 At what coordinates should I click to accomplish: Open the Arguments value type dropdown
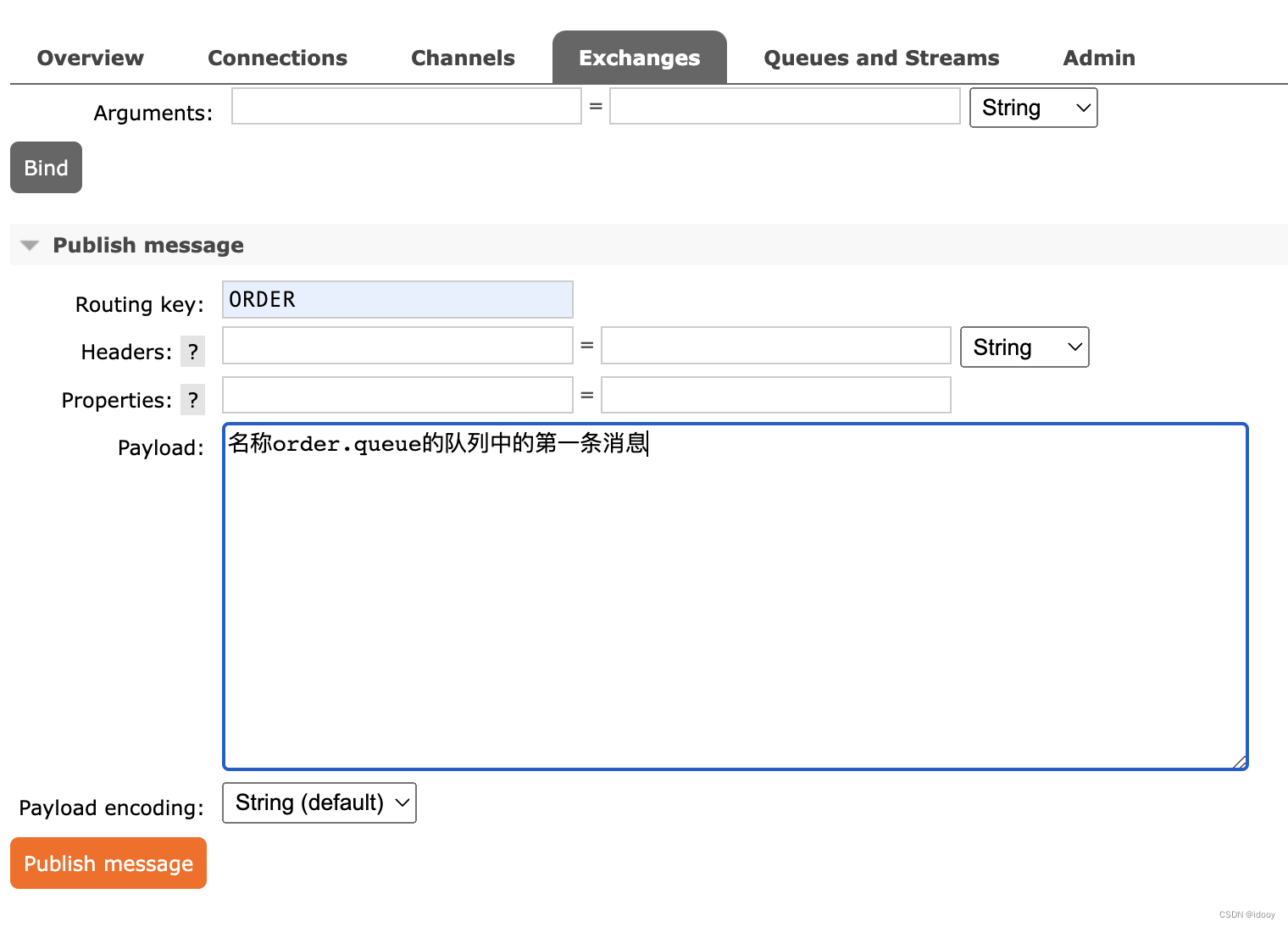click(1033, 108)
